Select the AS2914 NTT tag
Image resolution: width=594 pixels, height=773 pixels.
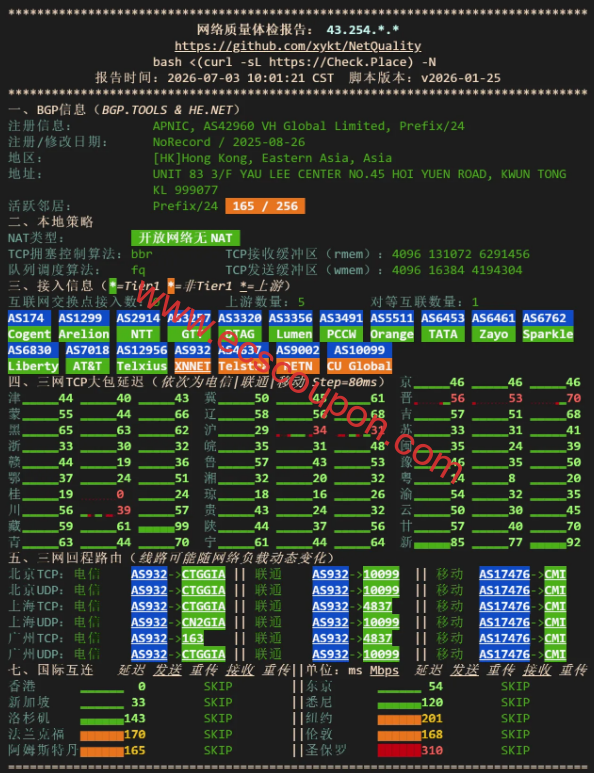139,326
